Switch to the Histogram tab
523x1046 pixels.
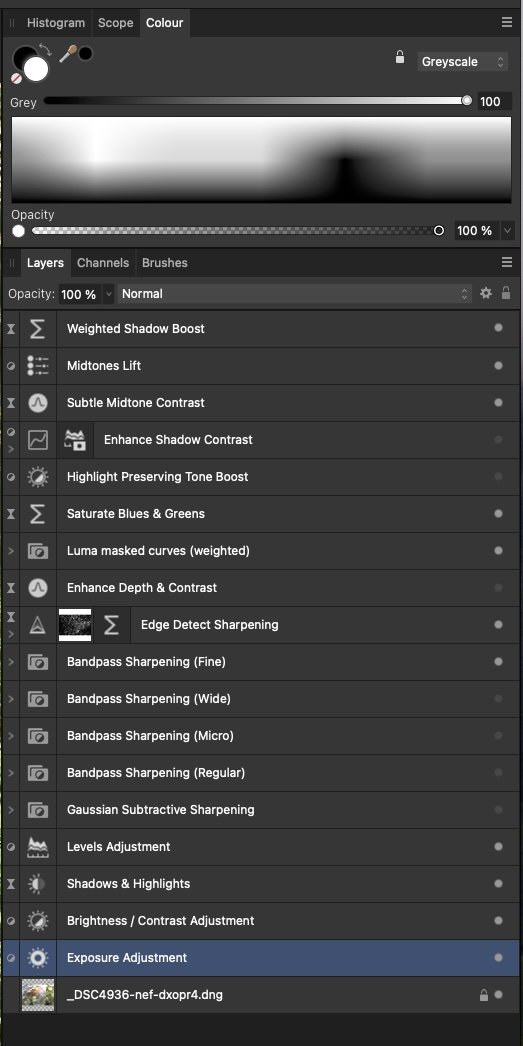[56, 23]
